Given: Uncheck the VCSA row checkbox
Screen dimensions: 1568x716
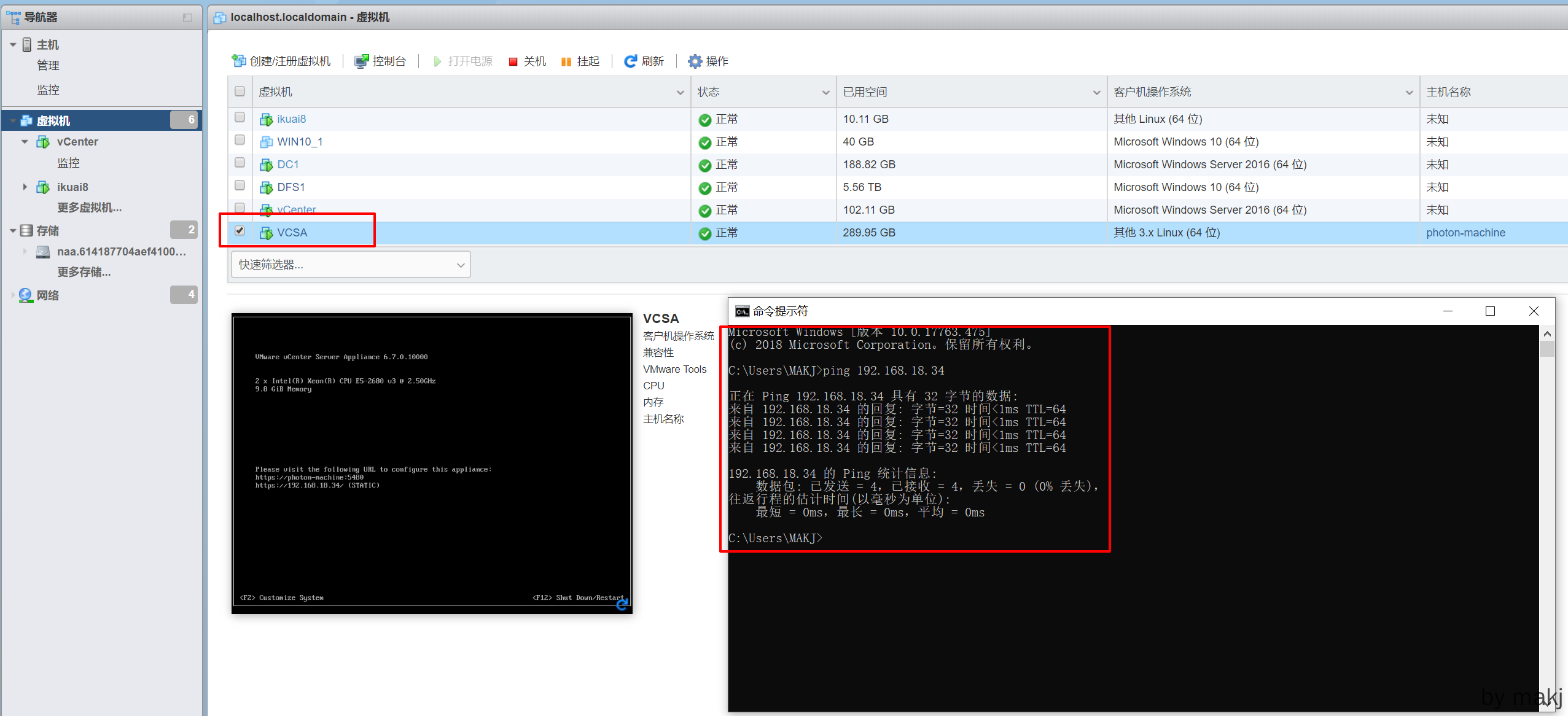Looking at the screenshot, I should pyautogui.click(x=240, y=231).
